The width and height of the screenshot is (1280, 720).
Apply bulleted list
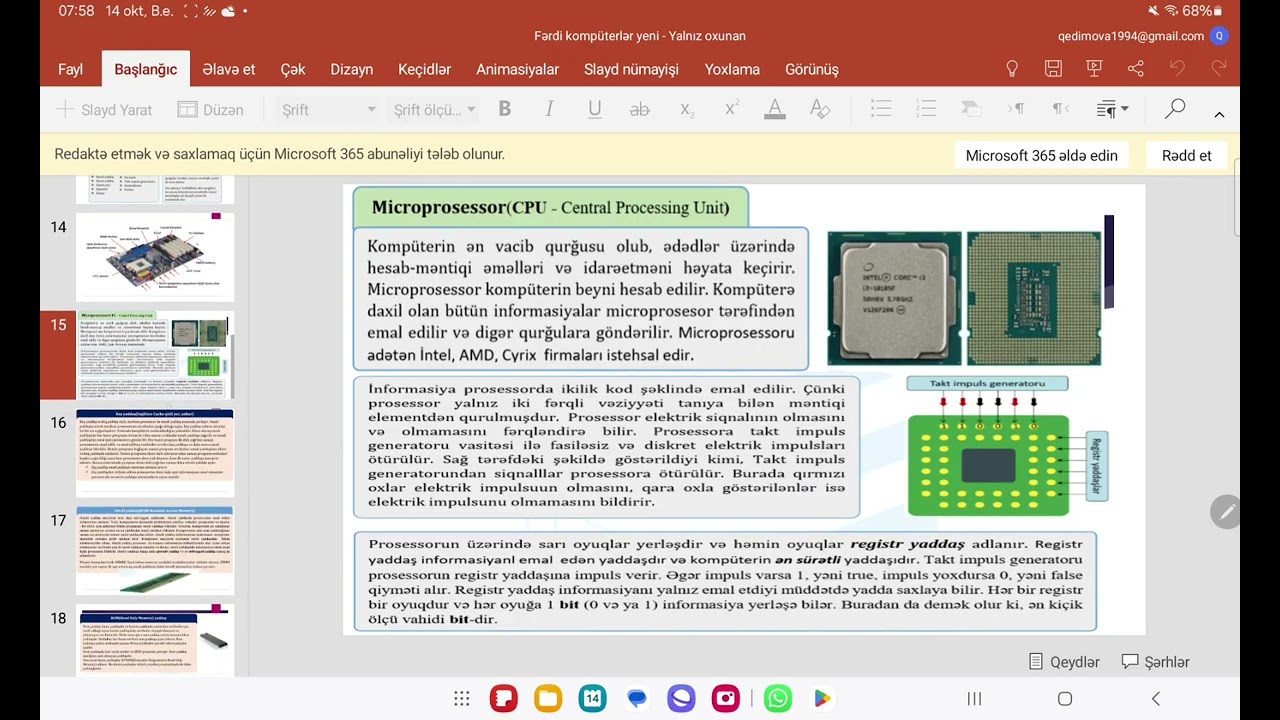coord(881,109)
